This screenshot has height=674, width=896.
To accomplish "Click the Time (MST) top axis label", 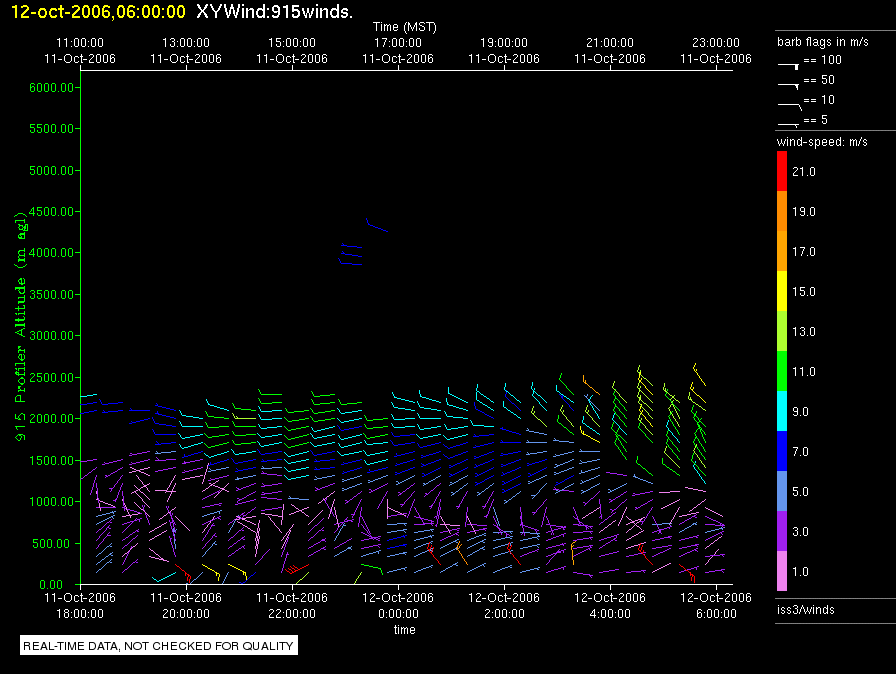I will point(403,26).
